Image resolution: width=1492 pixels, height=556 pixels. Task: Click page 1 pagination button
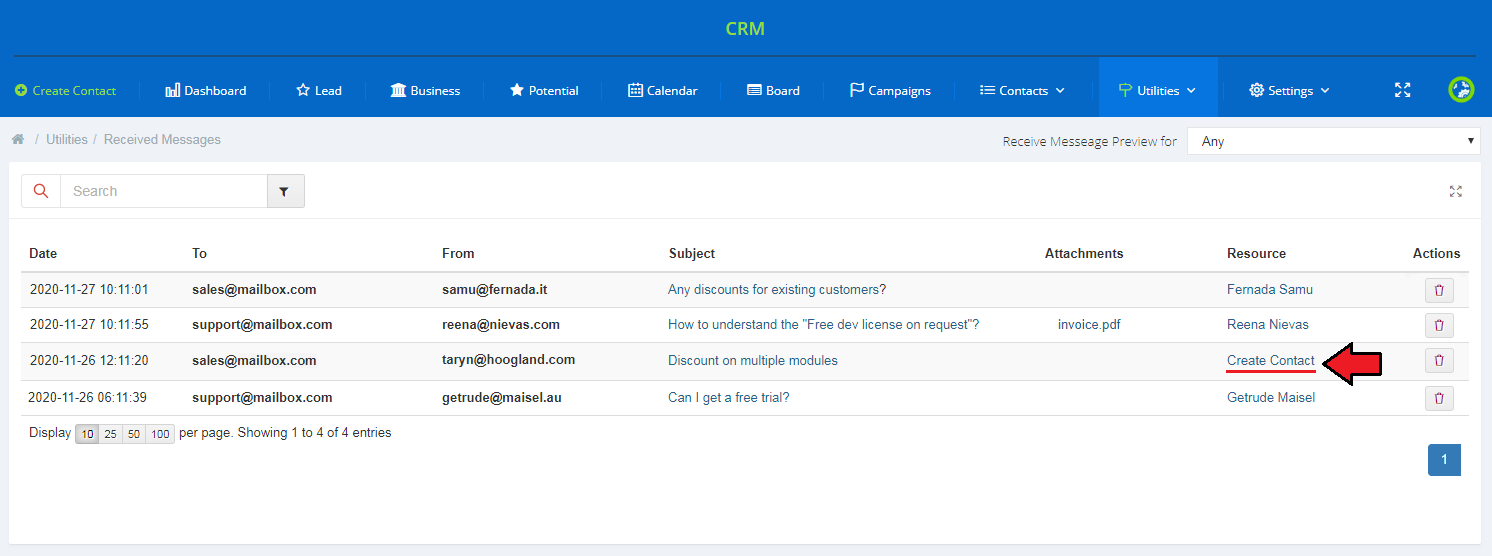(x=1444, y=460)
